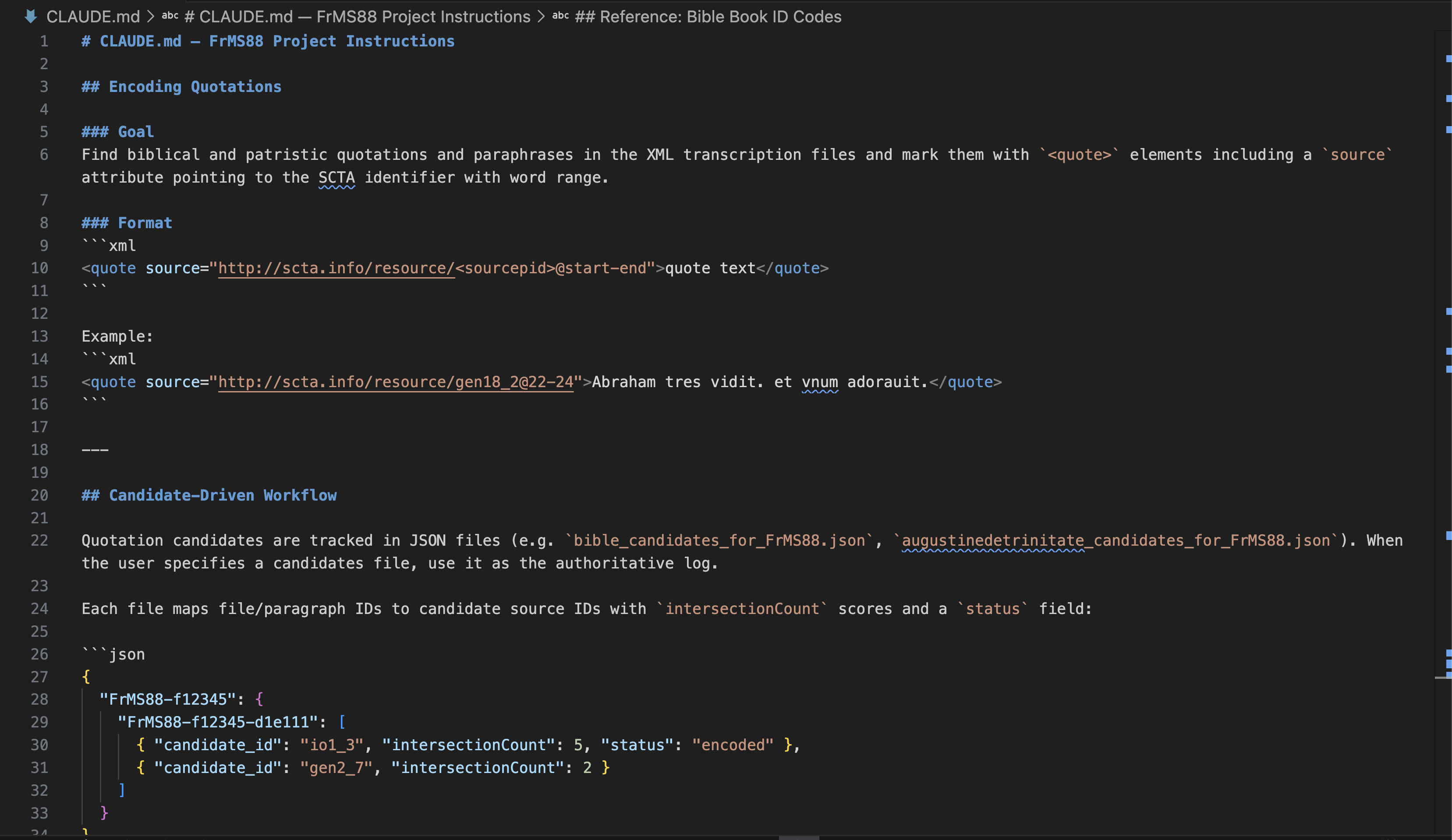
Task: Click the closing brace on line 33
Action: tap(104, 813)
